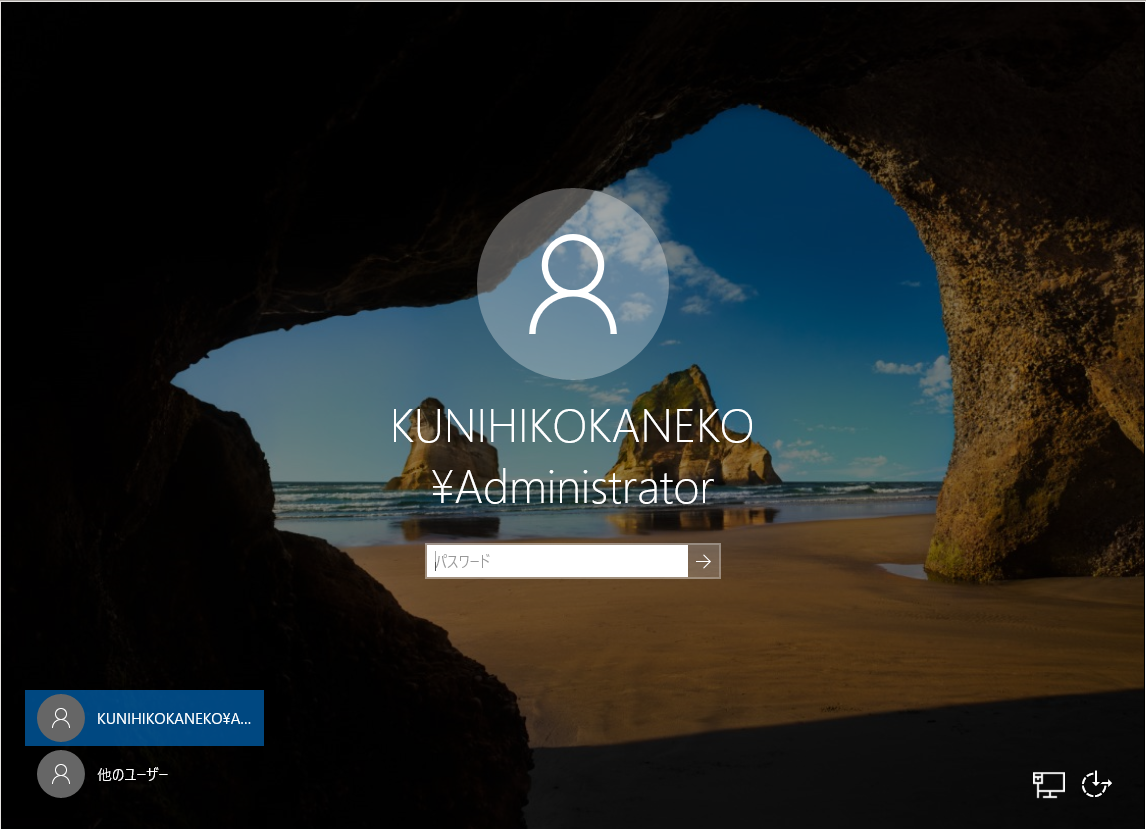Click the KUNIHIKOKANEKO tile avatar icon
1146x829 pixels.
tap(61, 718)
